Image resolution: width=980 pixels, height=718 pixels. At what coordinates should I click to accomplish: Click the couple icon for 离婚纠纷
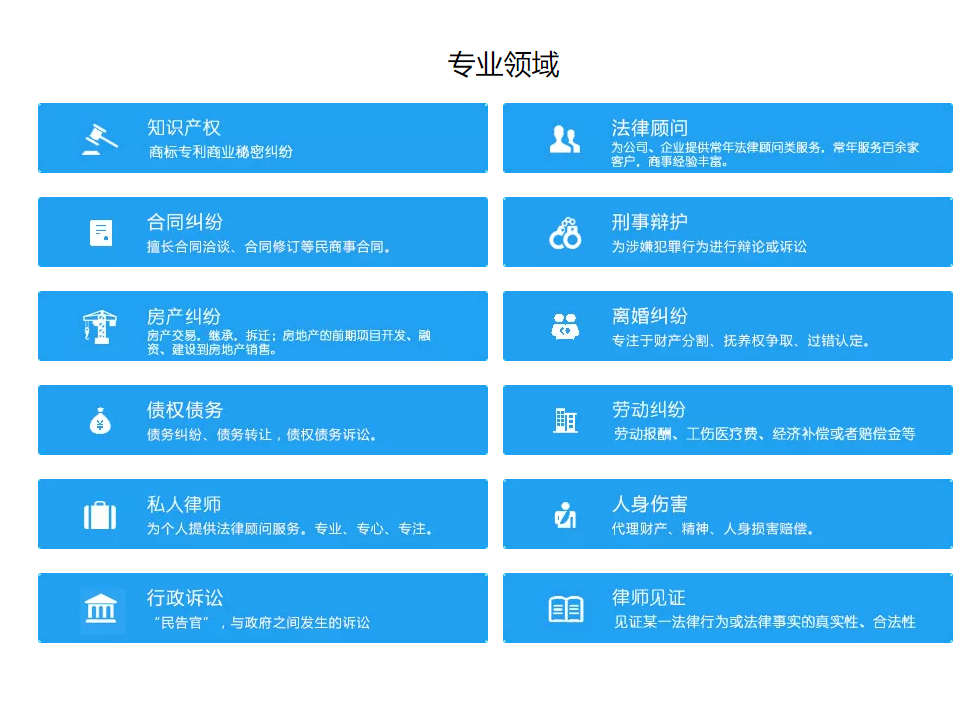pyautogui.click(x=565, y=326)
